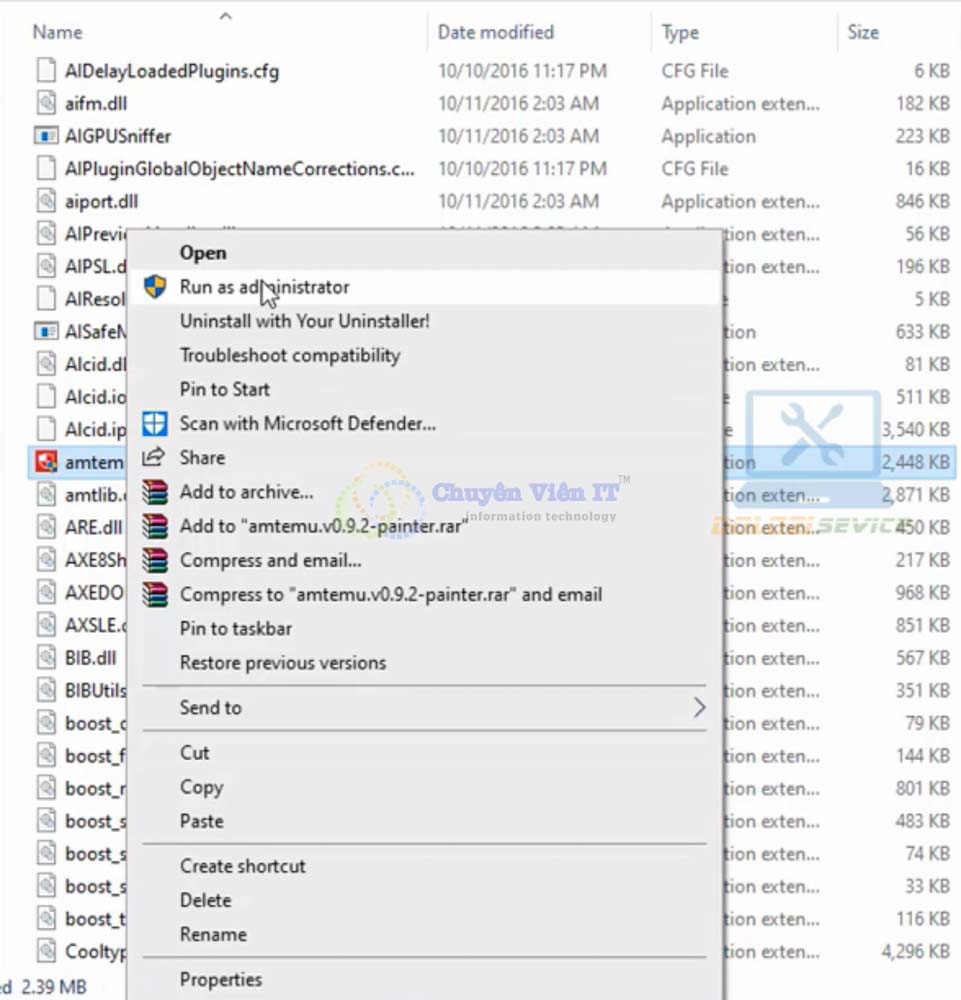
Task: Sort by Date modified column
Action: (495, 32)
